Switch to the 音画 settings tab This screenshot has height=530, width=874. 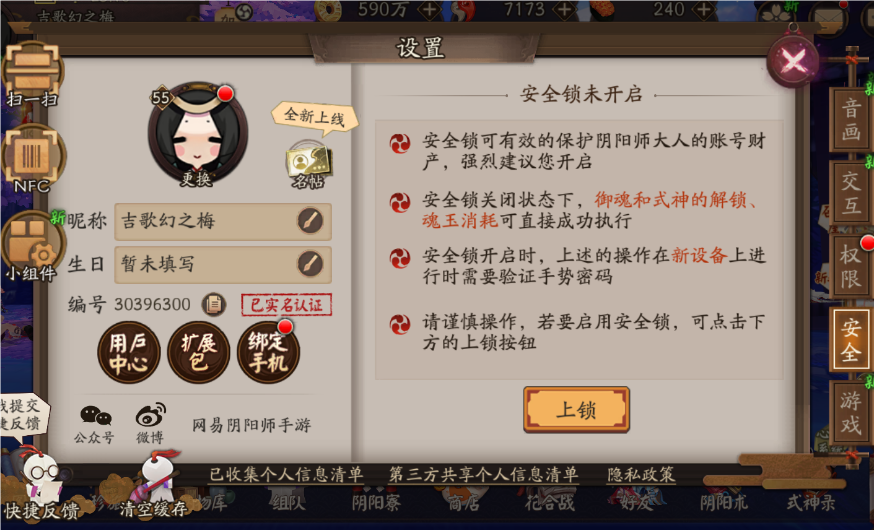click(850, 120)
